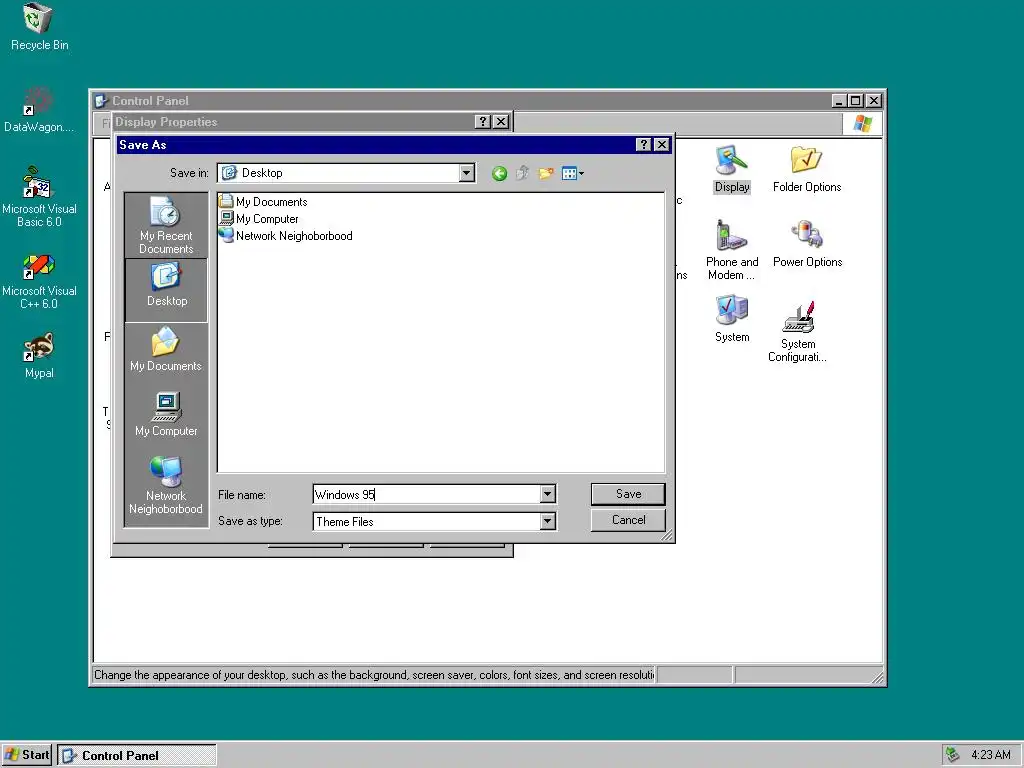Create a new folder with toolbar icon
1024x768 pixels.
point(545,173)
